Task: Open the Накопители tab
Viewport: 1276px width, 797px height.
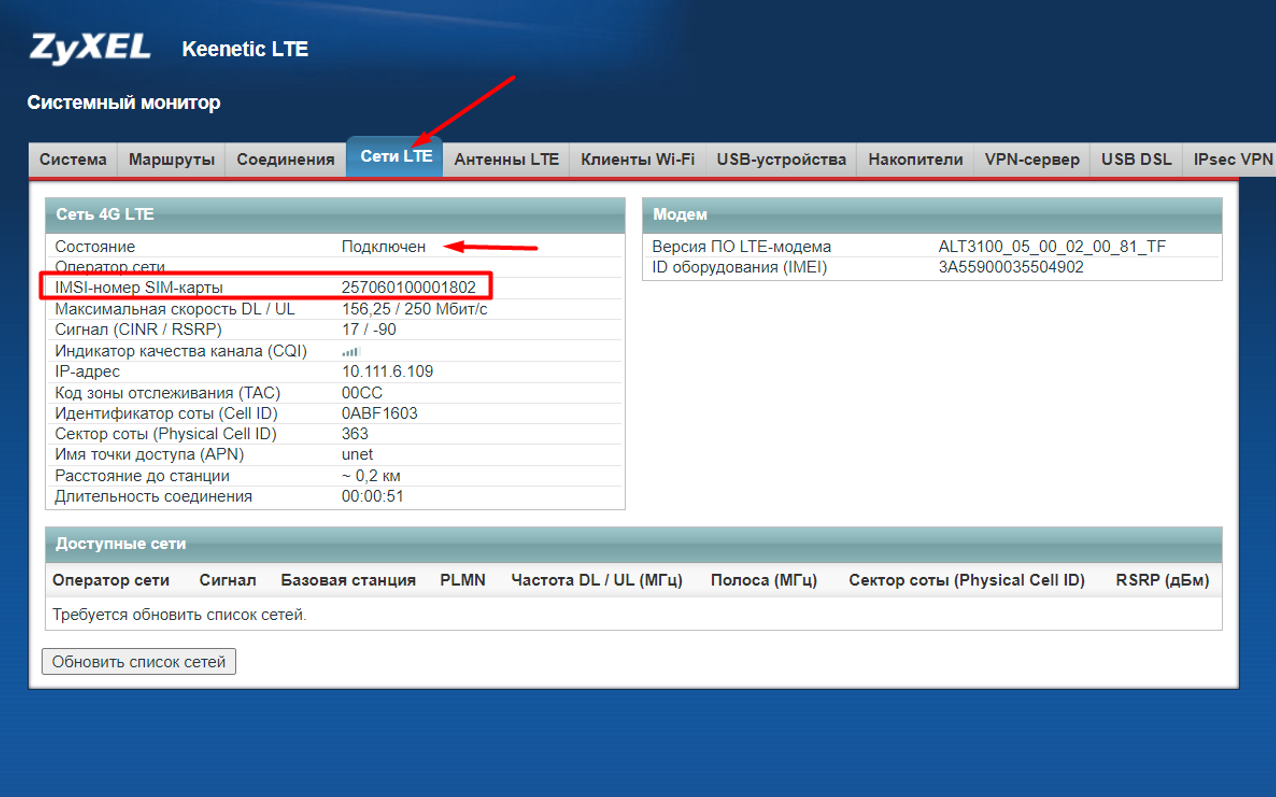Action: (915, 159)
